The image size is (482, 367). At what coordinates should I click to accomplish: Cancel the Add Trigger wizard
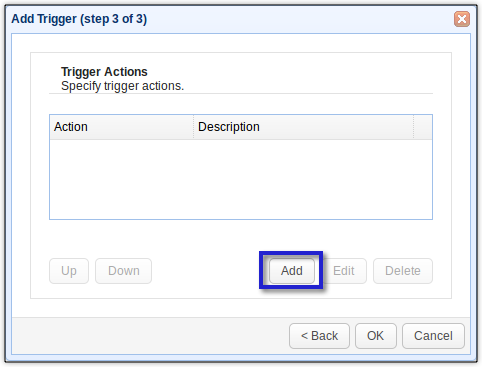(x=433, y=336)
